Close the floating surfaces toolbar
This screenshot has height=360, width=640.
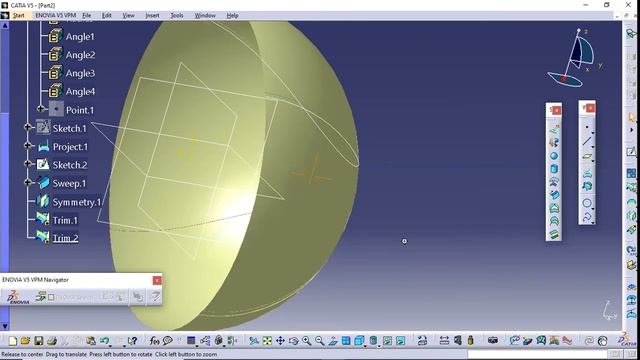click(x=557, y=110)
